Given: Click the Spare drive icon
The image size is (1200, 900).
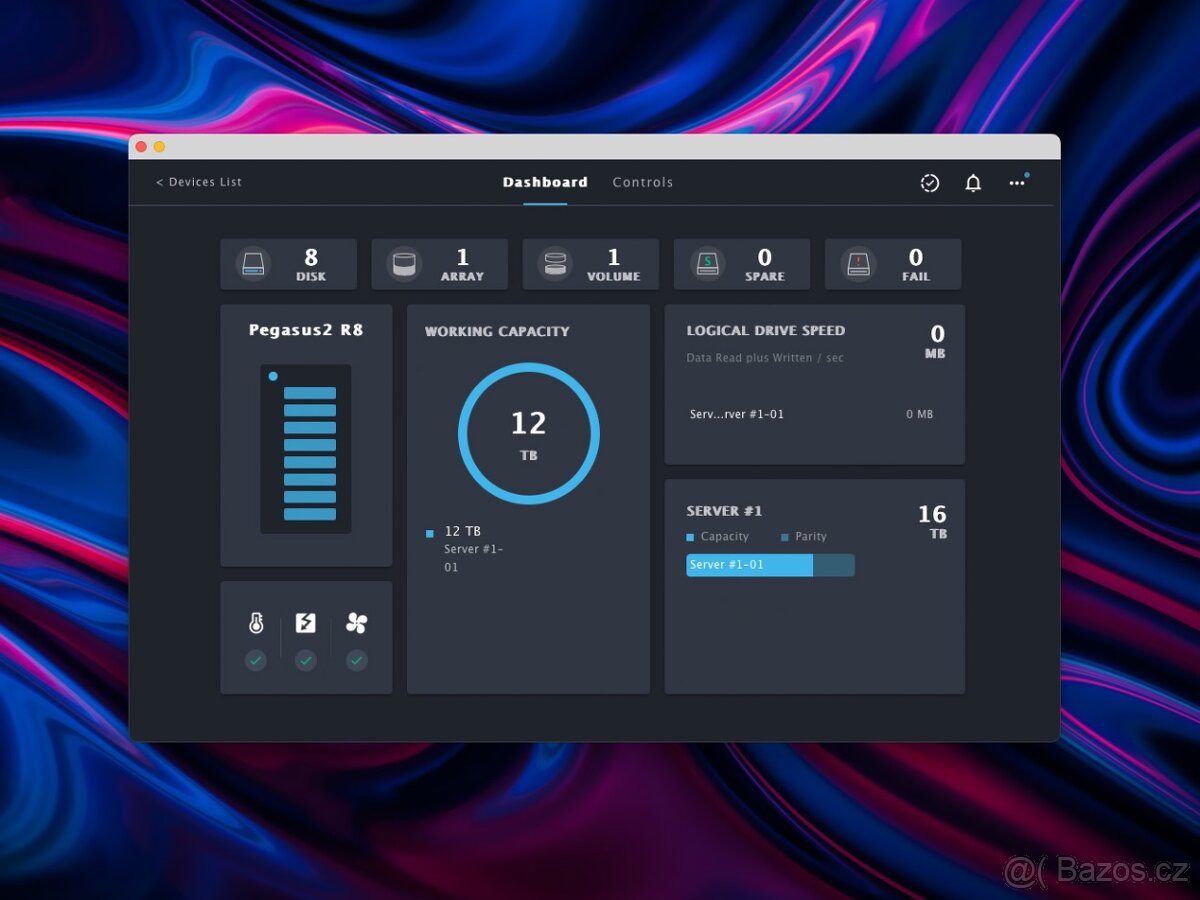Looking at the screenshot, I should [707, 264].
